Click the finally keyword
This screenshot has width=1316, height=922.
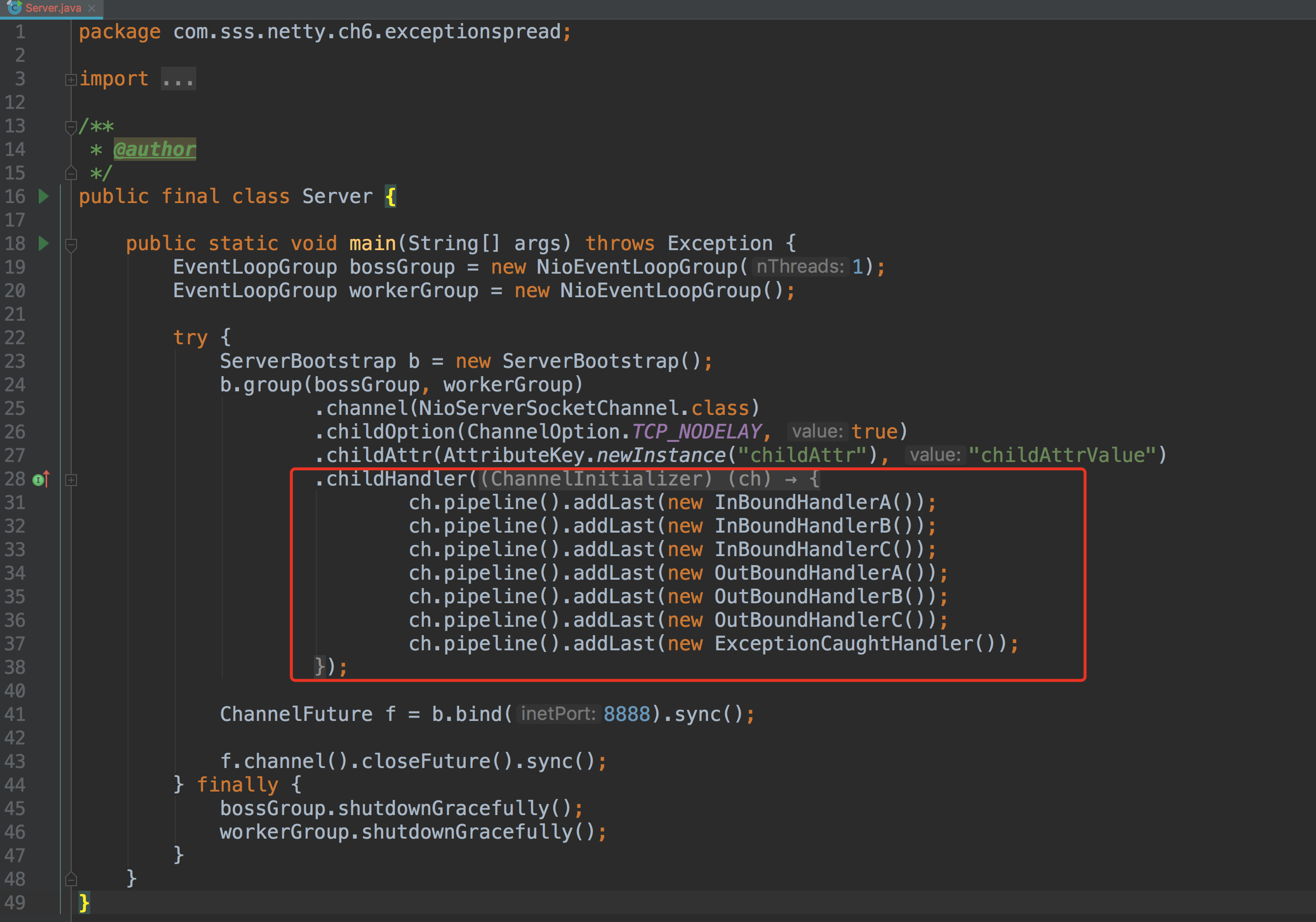tap(237, 785)
